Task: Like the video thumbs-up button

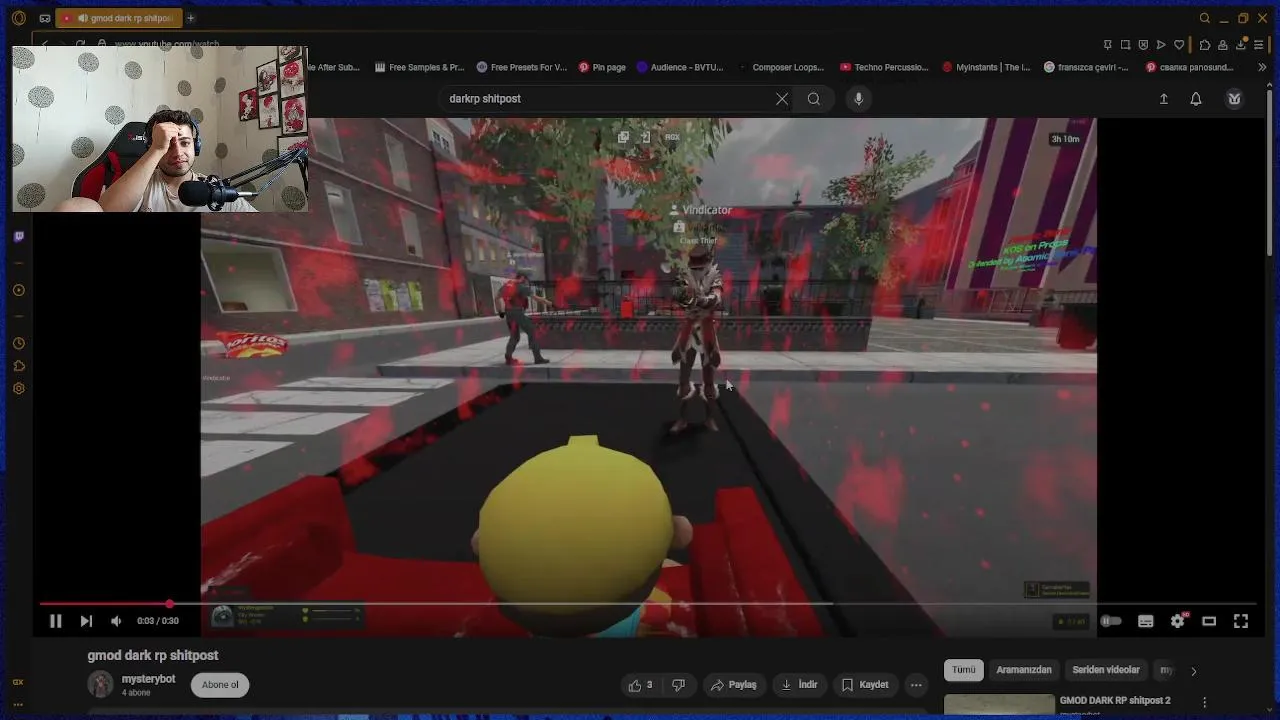Action: coord(640,685)
